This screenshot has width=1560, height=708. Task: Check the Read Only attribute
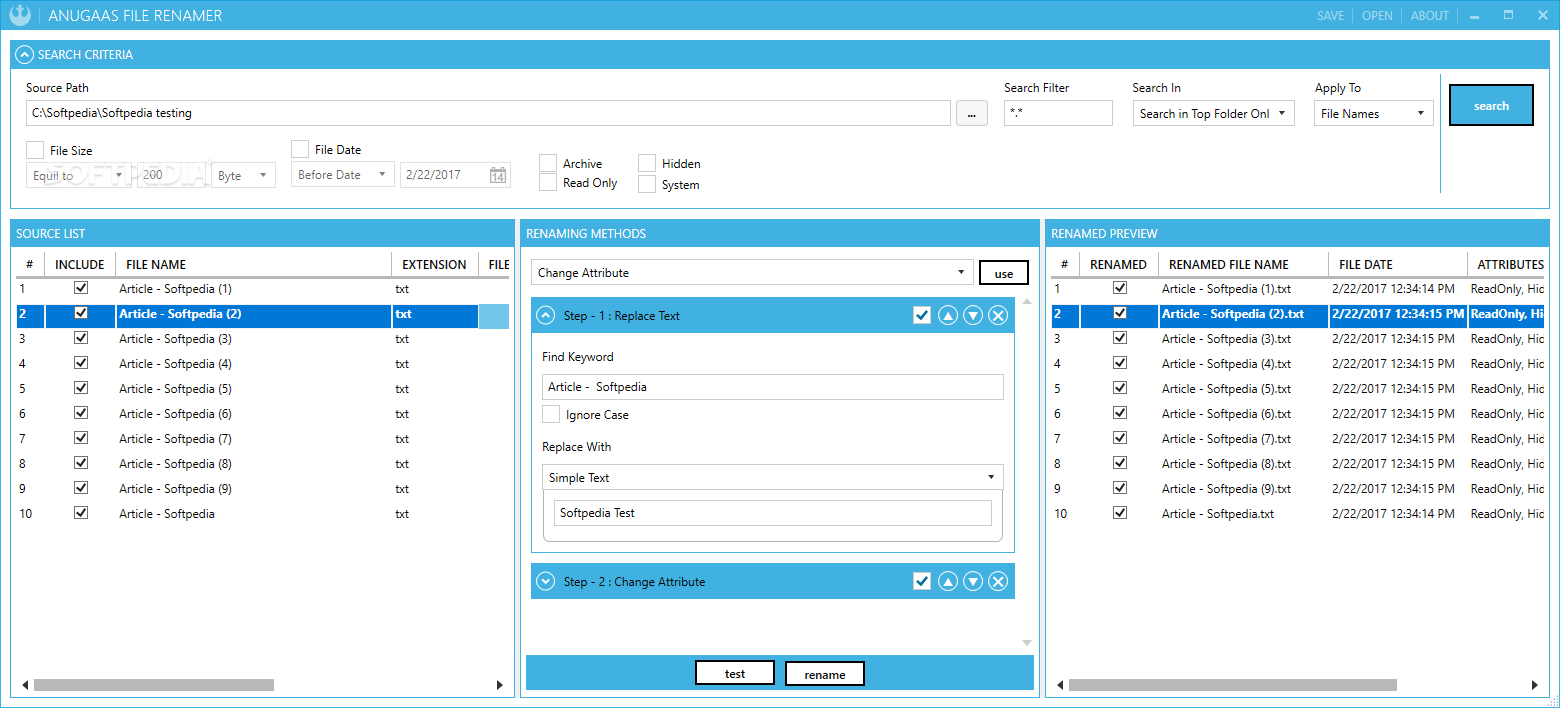click(548, 182)
